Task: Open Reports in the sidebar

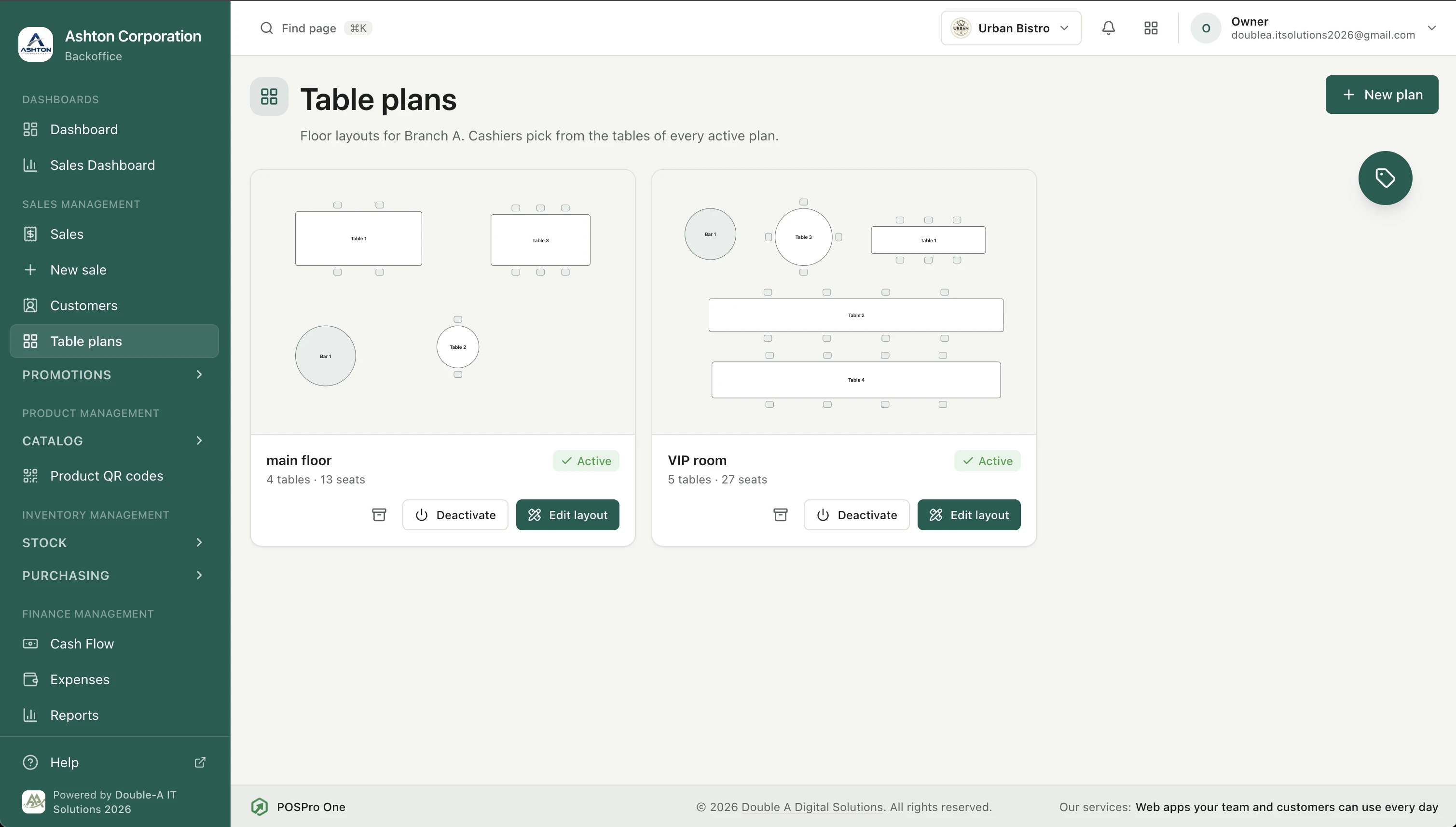Action: pyautogui.click(x=114, y=715)
